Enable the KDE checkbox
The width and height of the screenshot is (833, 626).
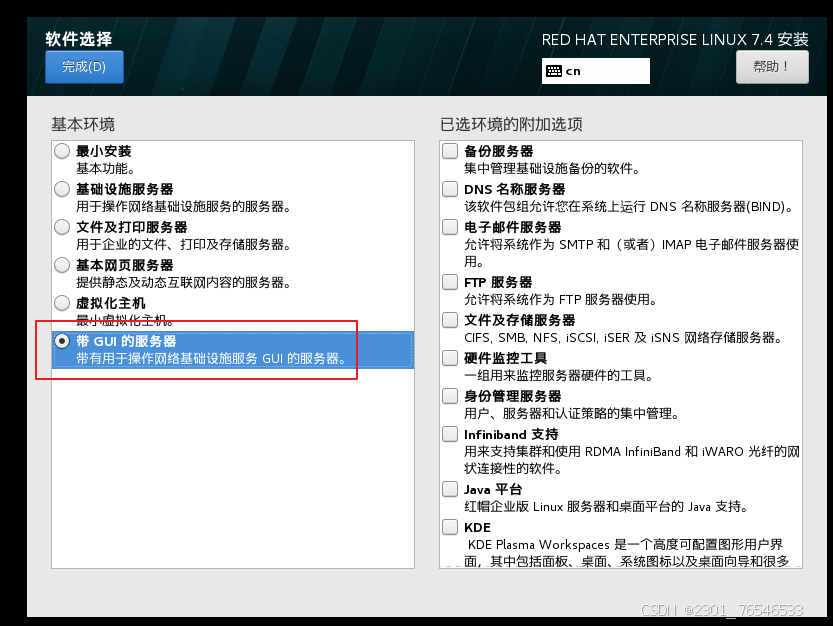pyautogui.click(x=450, y=527)
